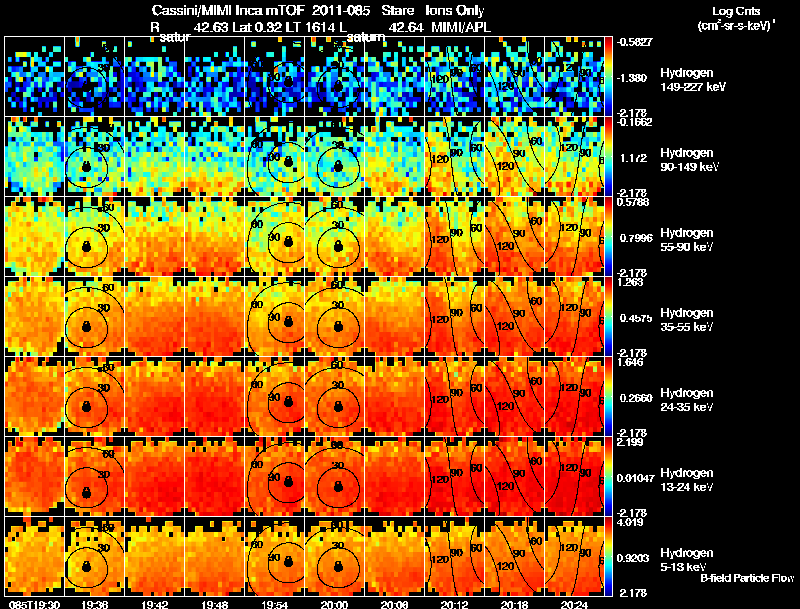The height and width of the screenshot is (609, 800).
Task: Click the color bar beside Hydrogen 149-227 keV
Action: click(608, 77)
